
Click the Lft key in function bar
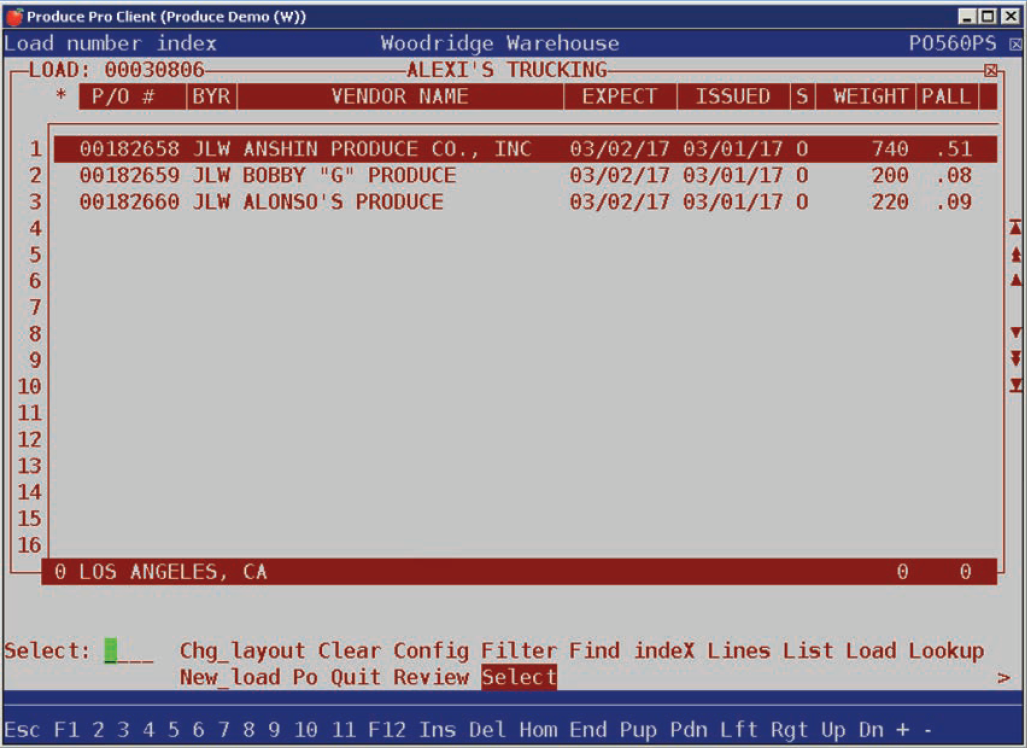pyautogui.click(x=739, y=730)
